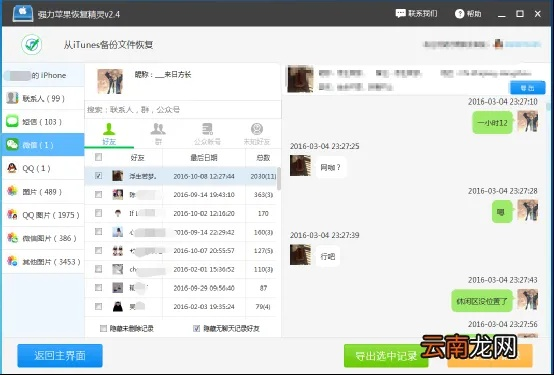Click the app logo in title bar

[23, 14]
